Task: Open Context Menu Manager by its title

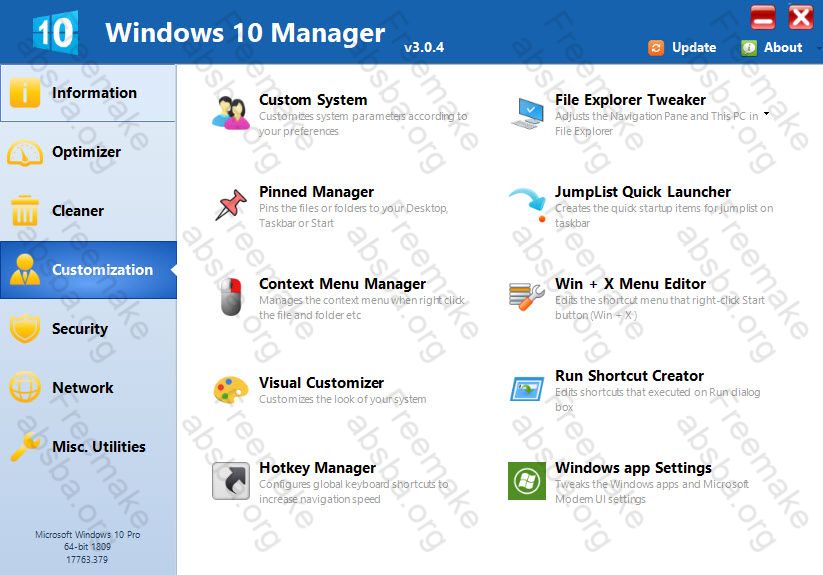Action: [342, 284]
